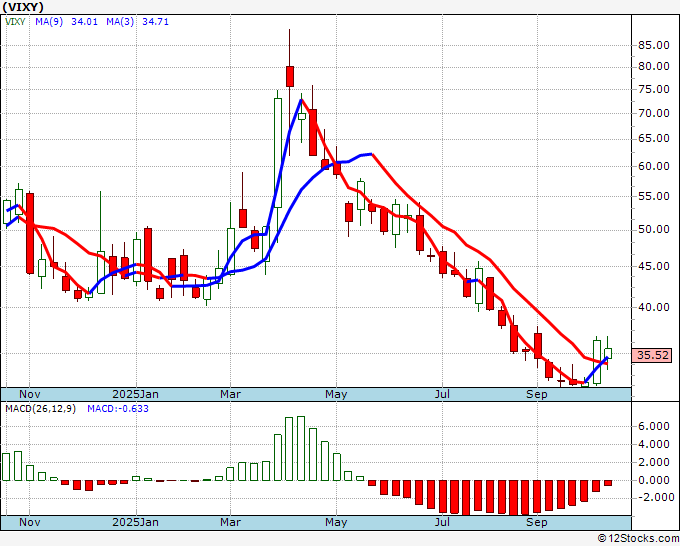Click the 6.000 MACD axis label
This screenshot has width=680, height=546.
click(x=654, y=426)
